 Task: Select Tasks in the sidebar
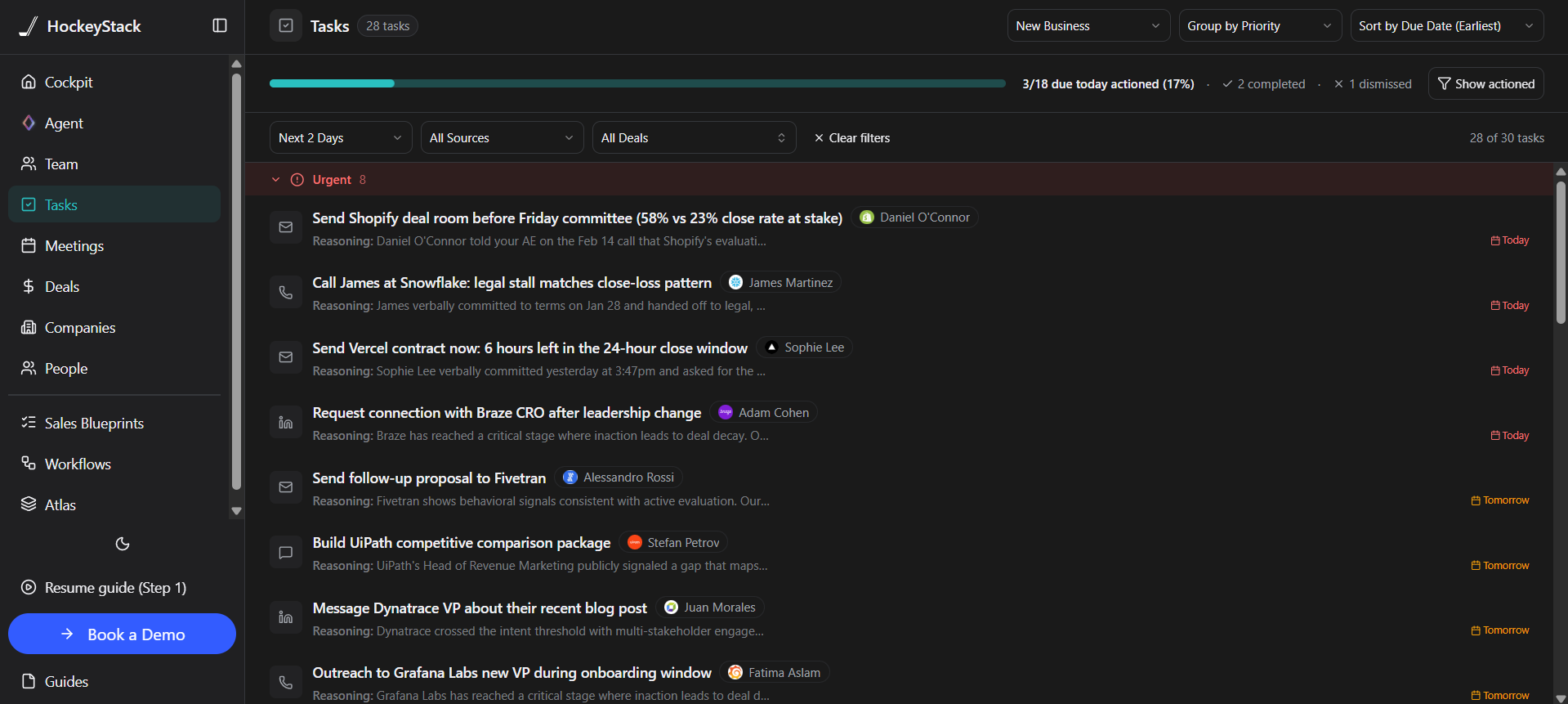[114, 204]
